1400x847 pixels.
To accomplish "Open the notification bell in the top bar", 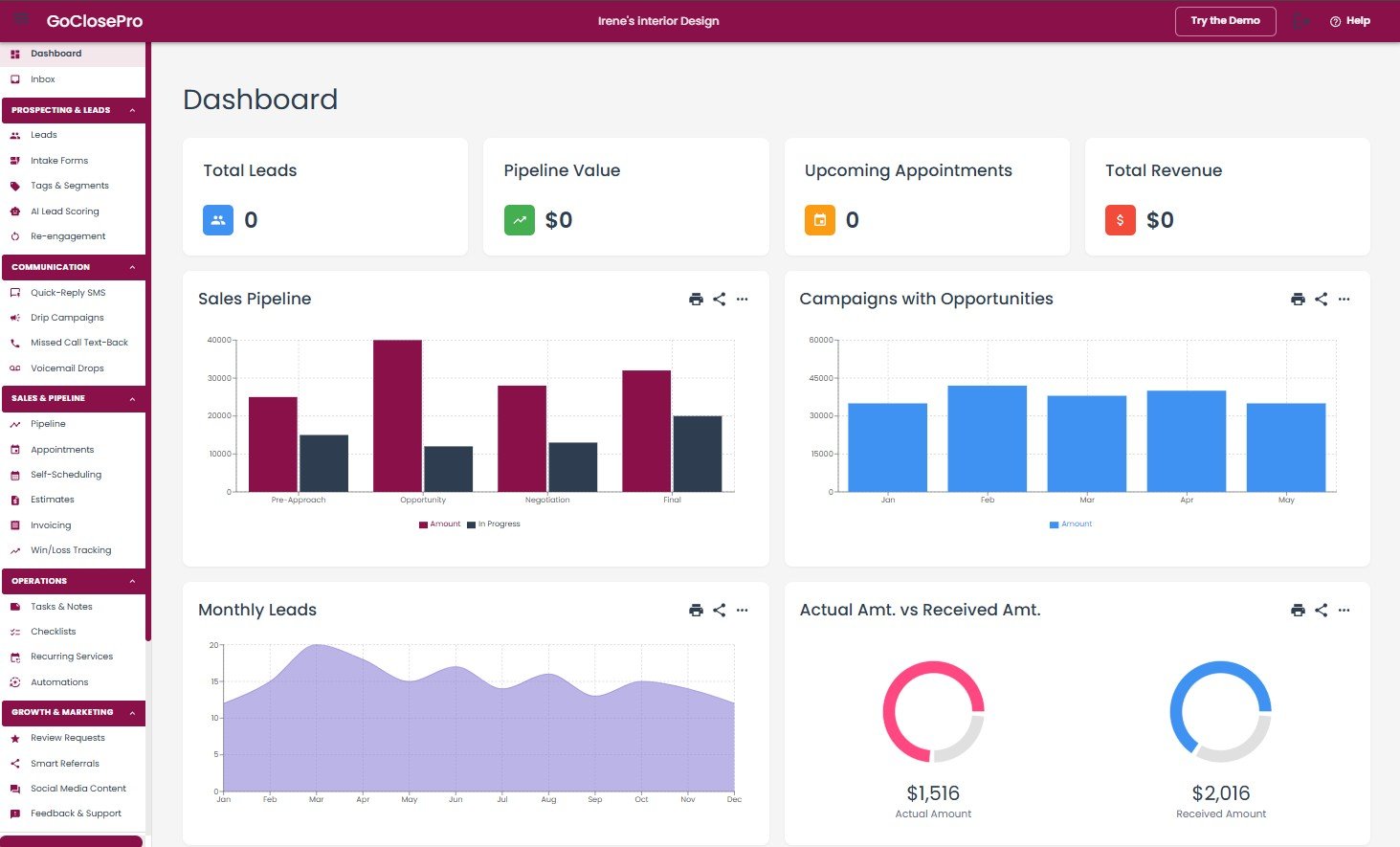I will [1300, 20].
